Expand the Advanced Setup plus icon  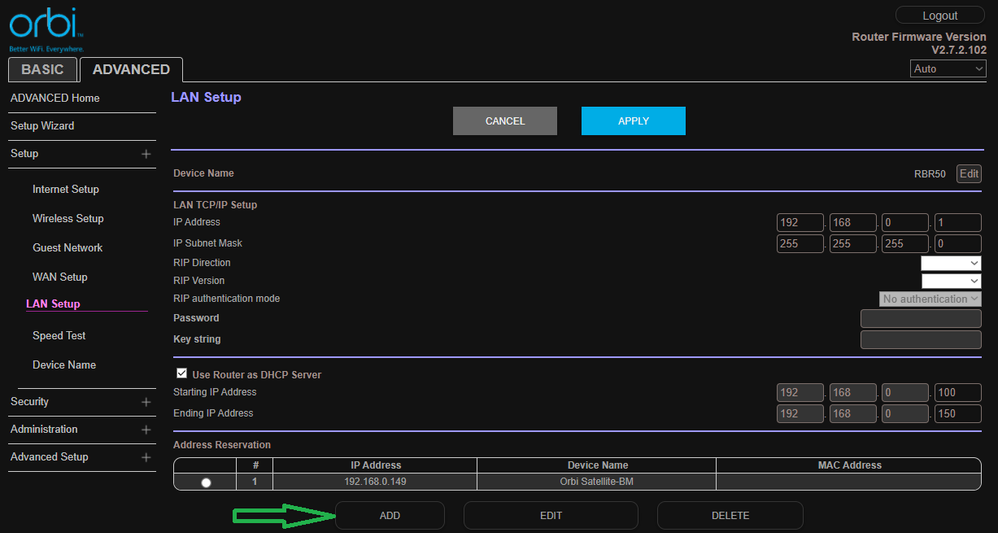point(146,457)
